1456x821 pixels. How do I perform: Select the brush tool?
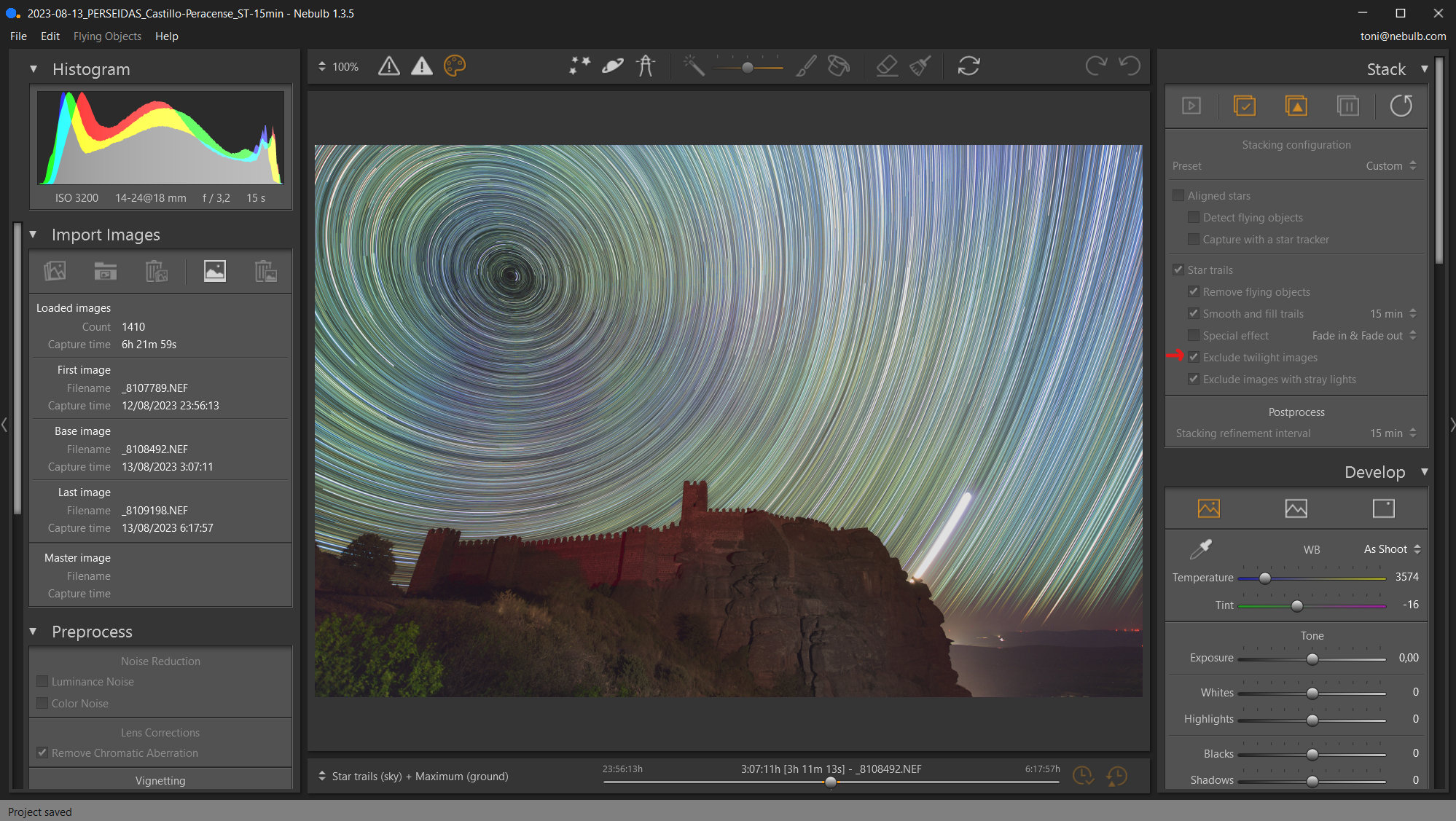point(806,66)
